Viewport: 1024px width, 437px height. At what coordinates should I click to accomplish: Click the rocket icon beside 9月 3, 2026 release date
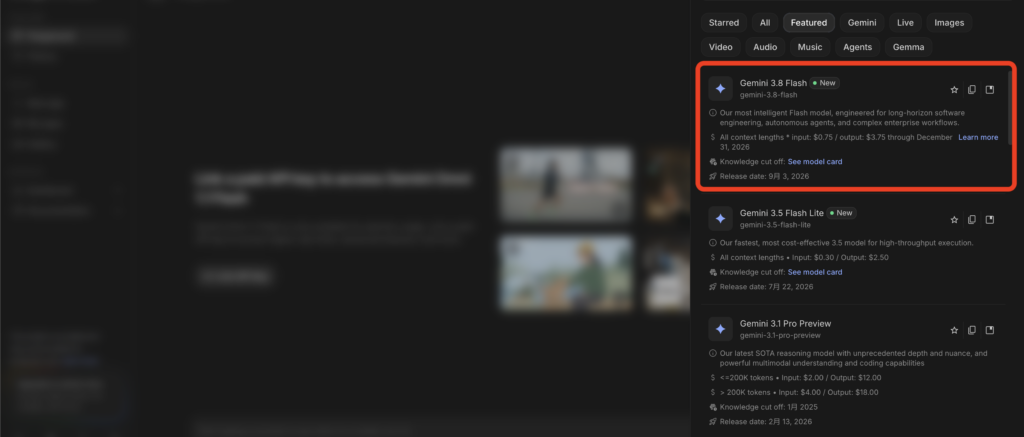(x=712, y=176)
